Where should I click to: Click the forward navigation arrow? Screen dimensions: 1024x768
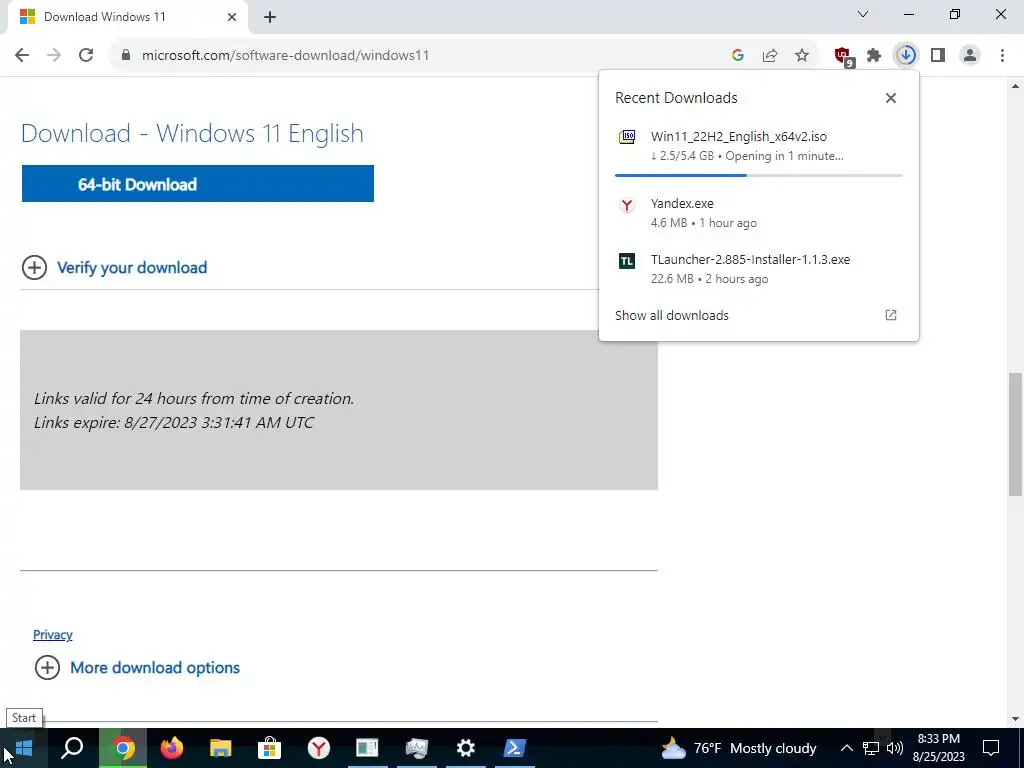click(54, 56)
